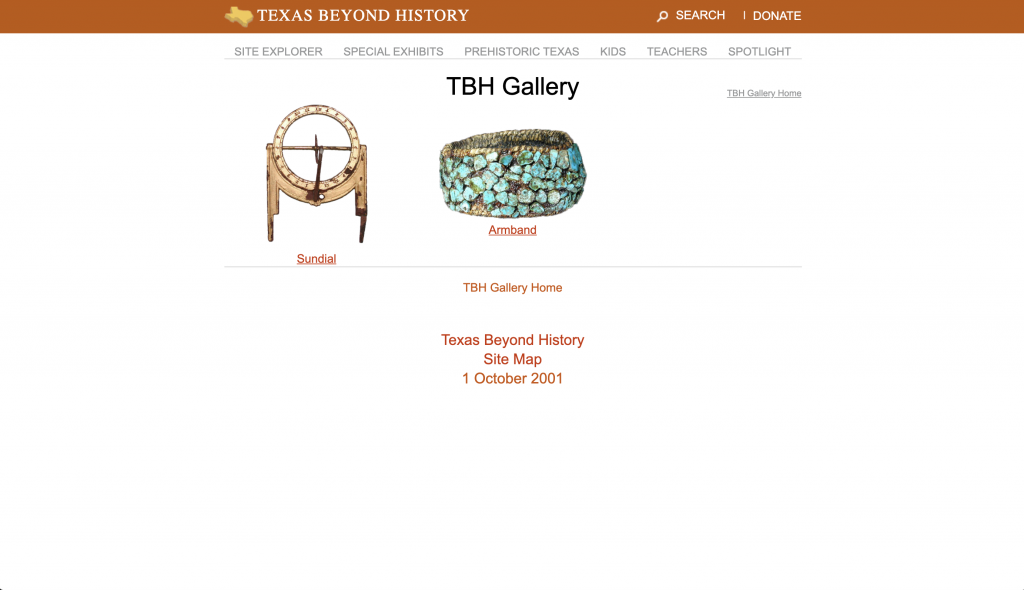Viewport: 1024px width, 590px height.
Task: Open the Sundial artifact image
Action: click(x=317, y=174)
